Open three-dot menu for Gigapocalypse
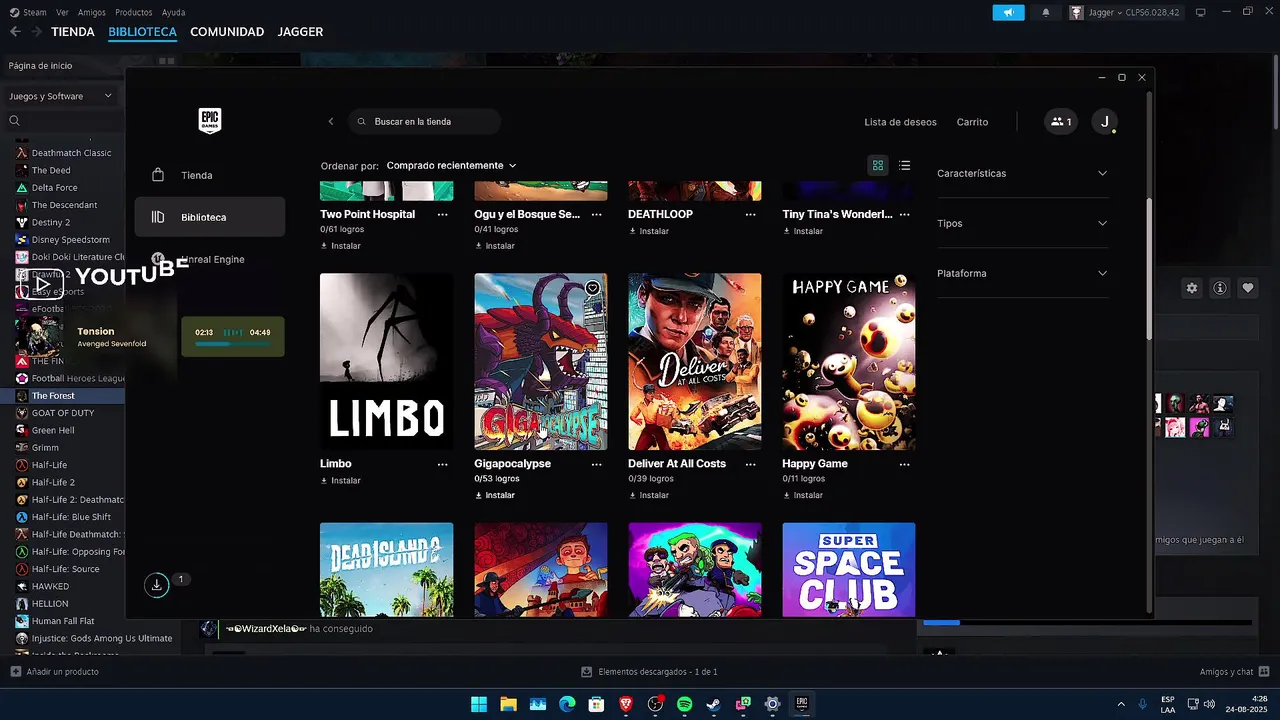1280x720 pixels. [x=597, y=464]
